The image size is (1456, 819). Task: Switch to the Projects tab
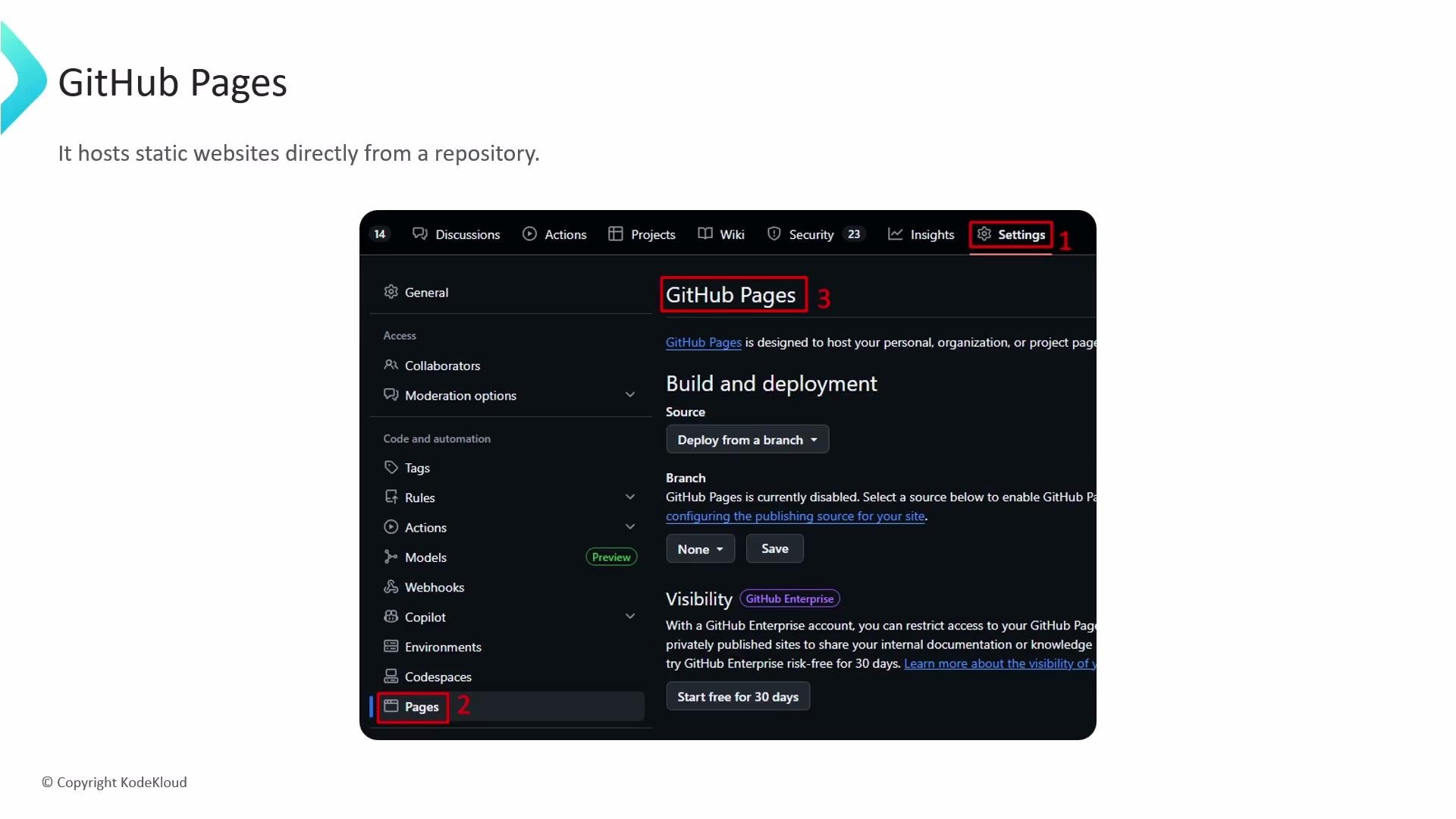(x=642, y=234)
